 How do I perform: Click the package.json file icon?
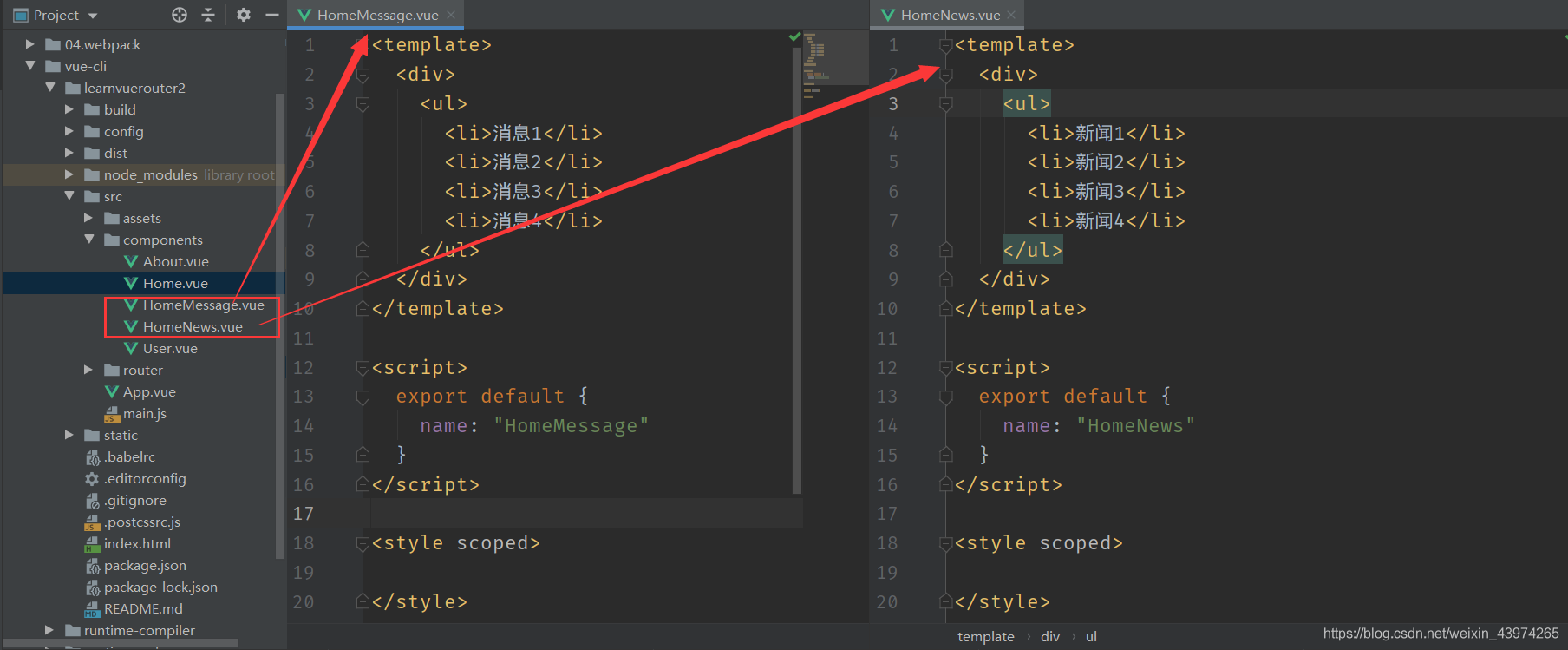tap(92, 566)
